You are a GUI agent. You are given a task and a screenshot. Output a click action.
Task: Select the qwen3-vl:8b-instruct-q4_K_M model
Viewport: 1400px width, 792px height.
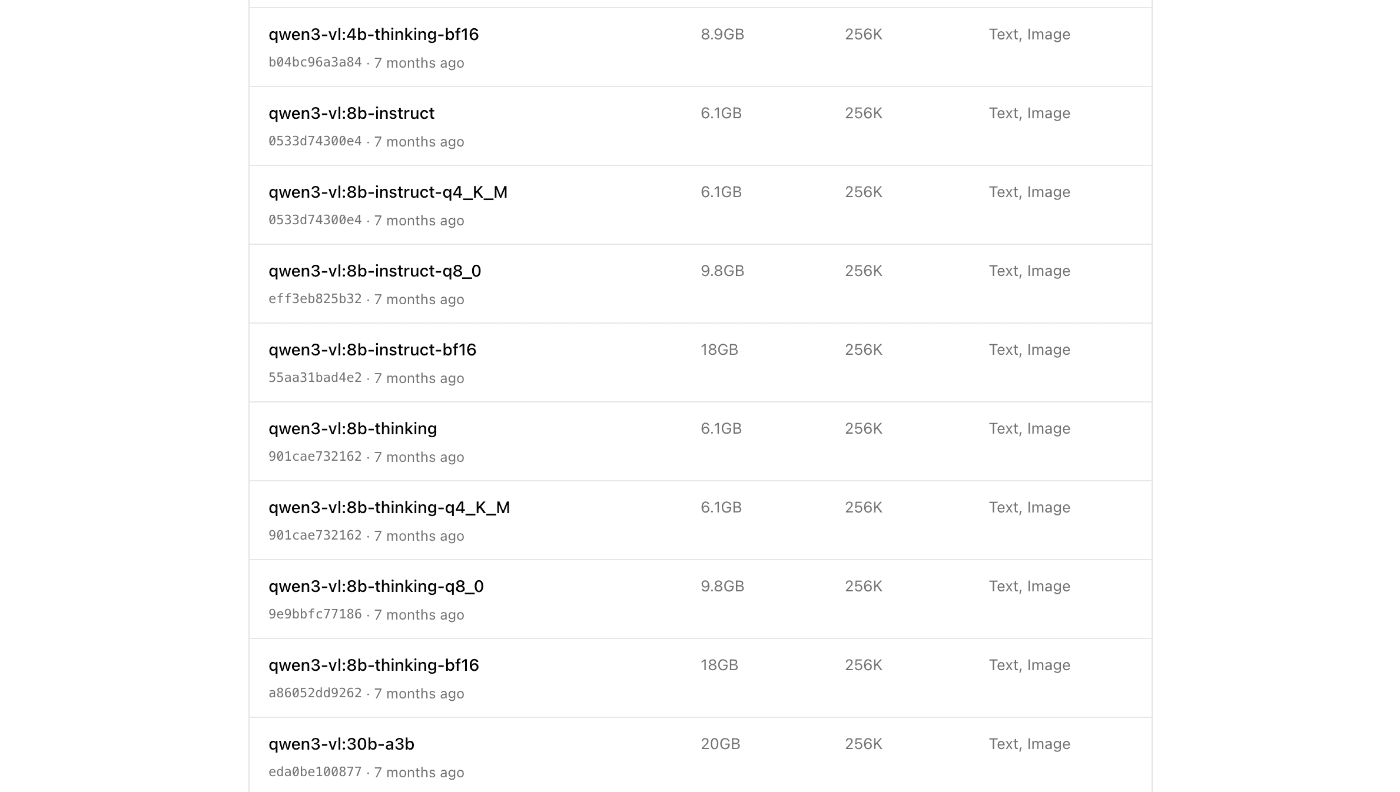point(388,193)
